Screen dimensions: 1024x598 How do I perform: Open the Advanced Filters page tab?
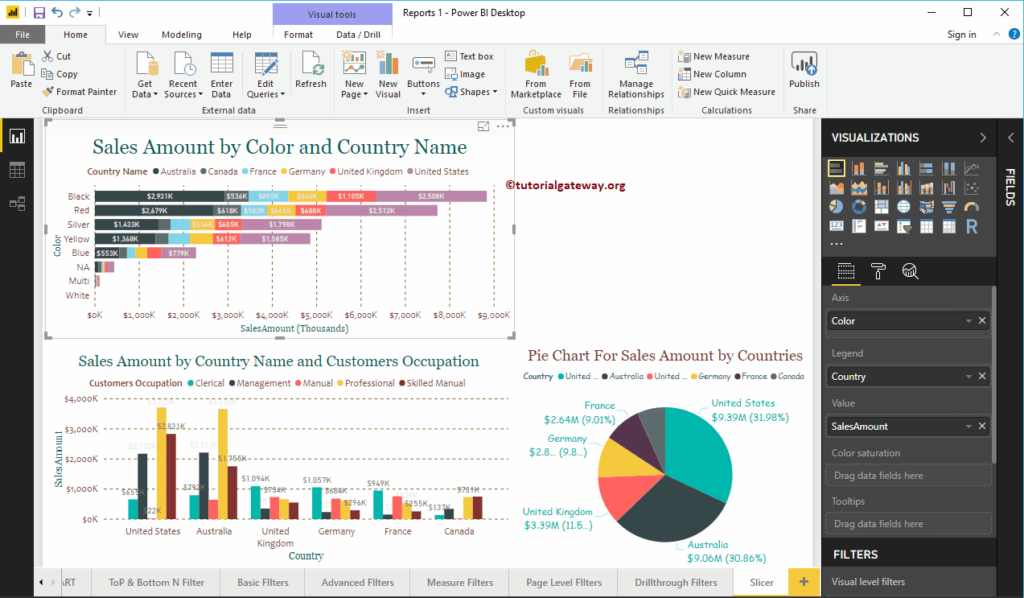pos(358,582)
